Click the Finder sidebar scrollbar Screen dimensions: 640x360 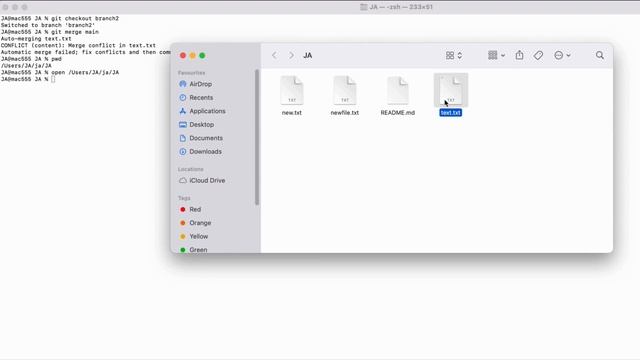click(x=257, y=137)
